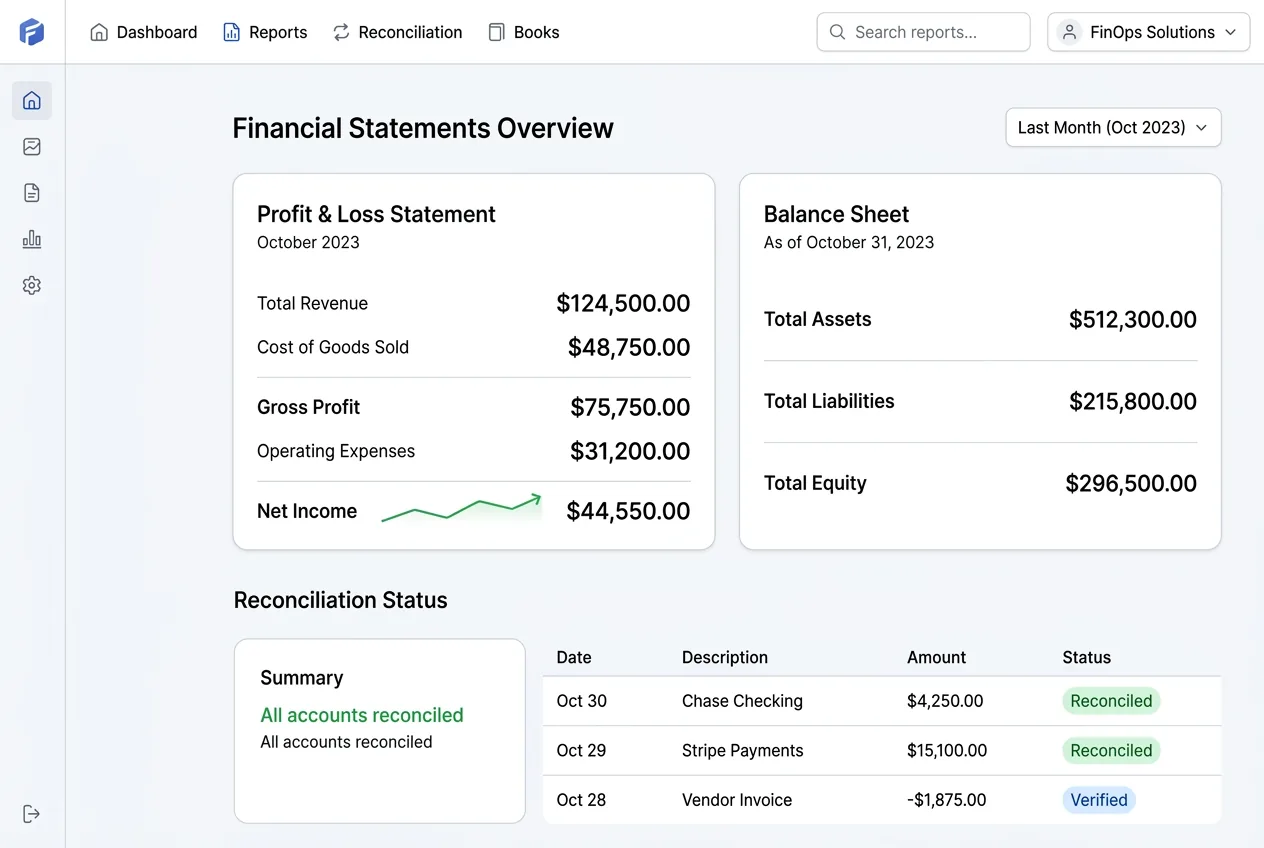The width and height of the screenshot is (1264, 848).
Task: Open the Books section from the navbar
Action: point(524,31)
